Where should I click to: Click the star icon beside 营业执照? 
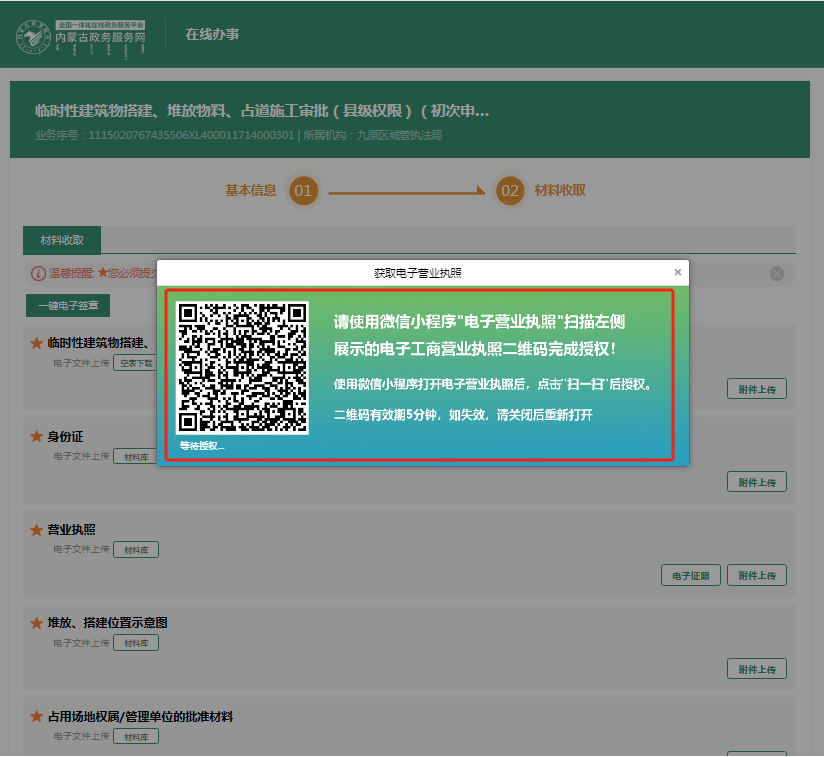36,530
